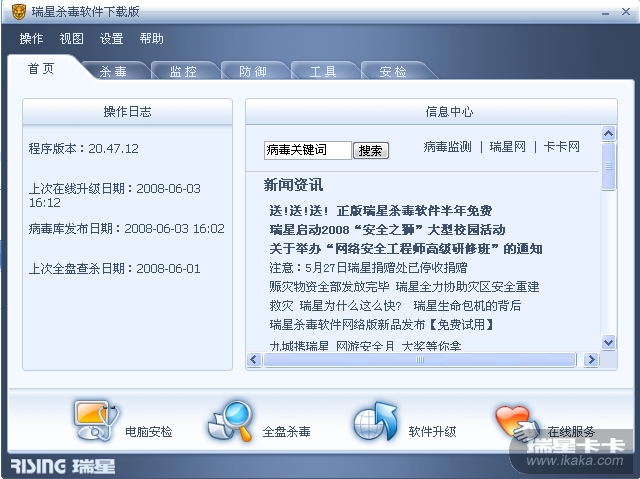
Task: Click the 全盘杀毒 label
Action: [286, 431]
